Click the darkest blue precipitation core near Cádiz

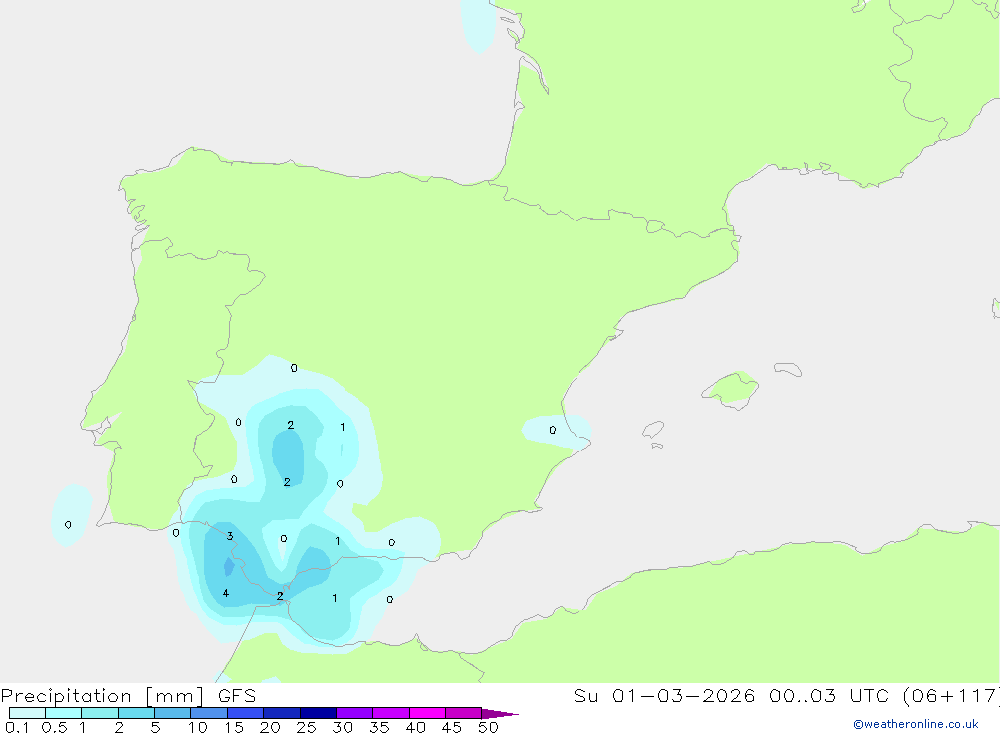point(228,566)
